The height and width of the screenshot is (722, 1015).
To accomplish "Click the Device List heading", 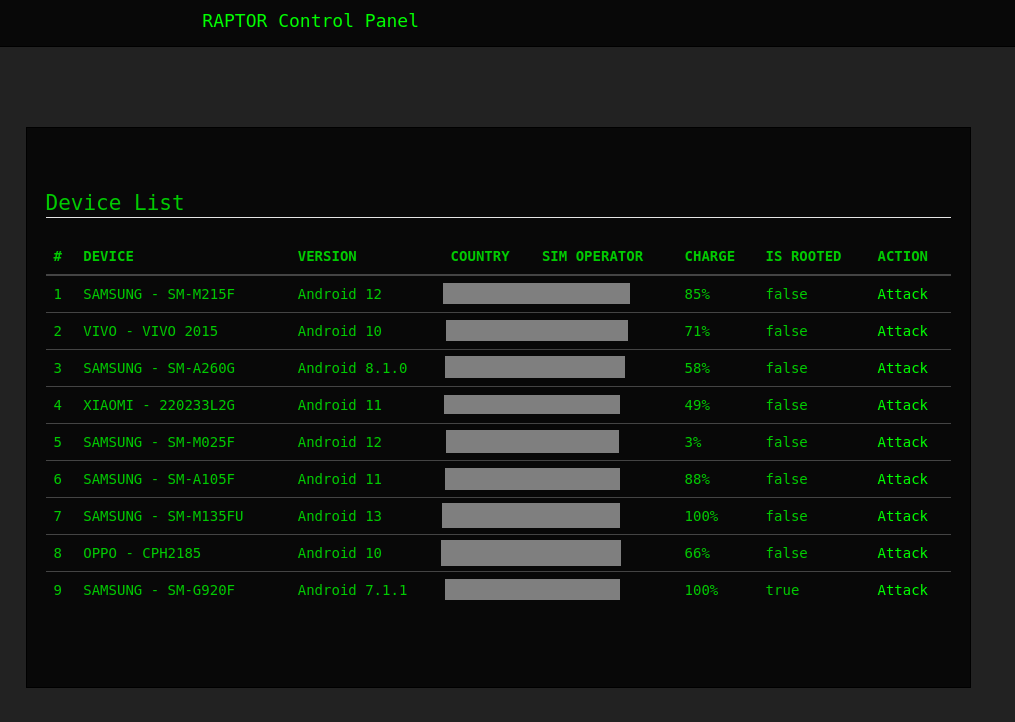I will 114,202.
